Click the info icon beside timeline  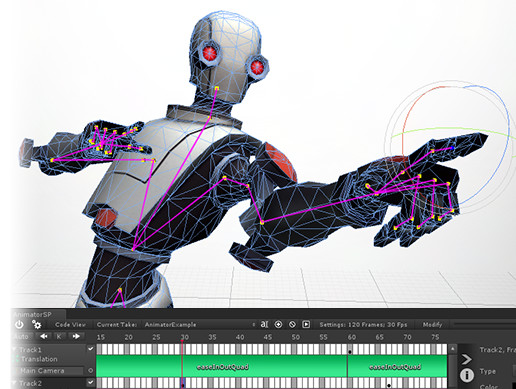point(467,375)
